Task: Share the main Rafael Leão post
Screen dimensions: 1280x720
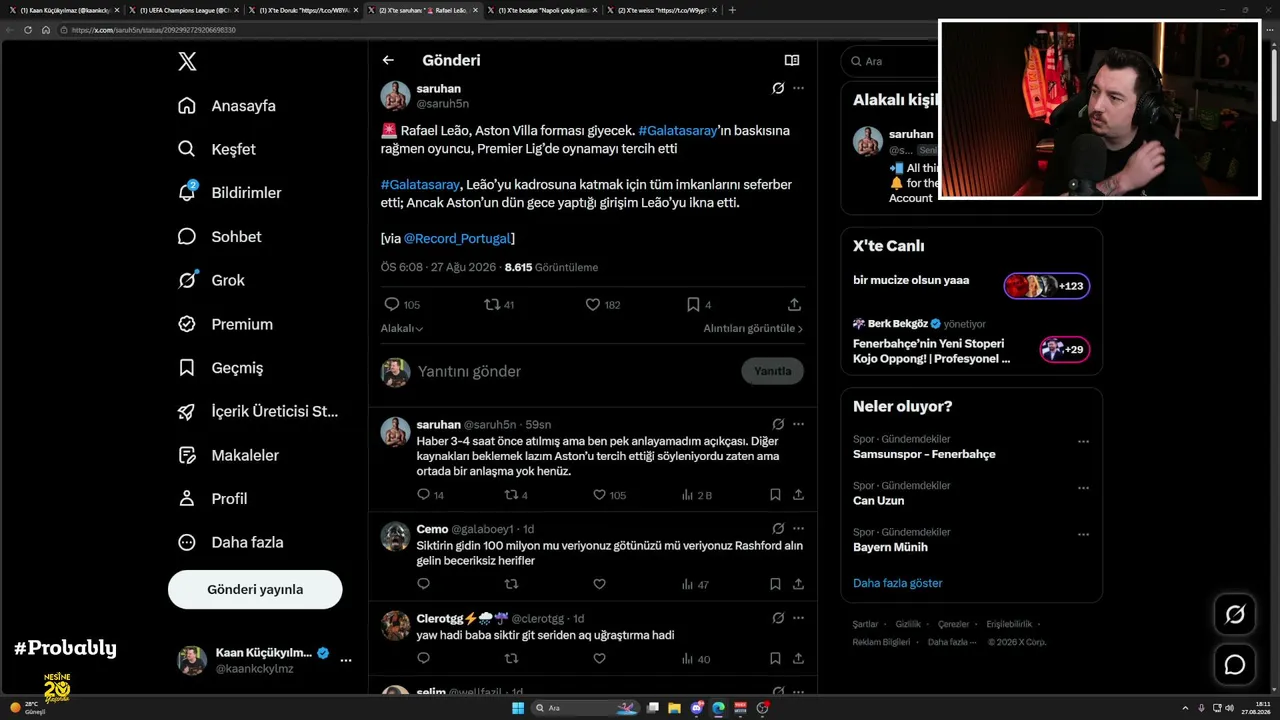Action: coord(795,304)
